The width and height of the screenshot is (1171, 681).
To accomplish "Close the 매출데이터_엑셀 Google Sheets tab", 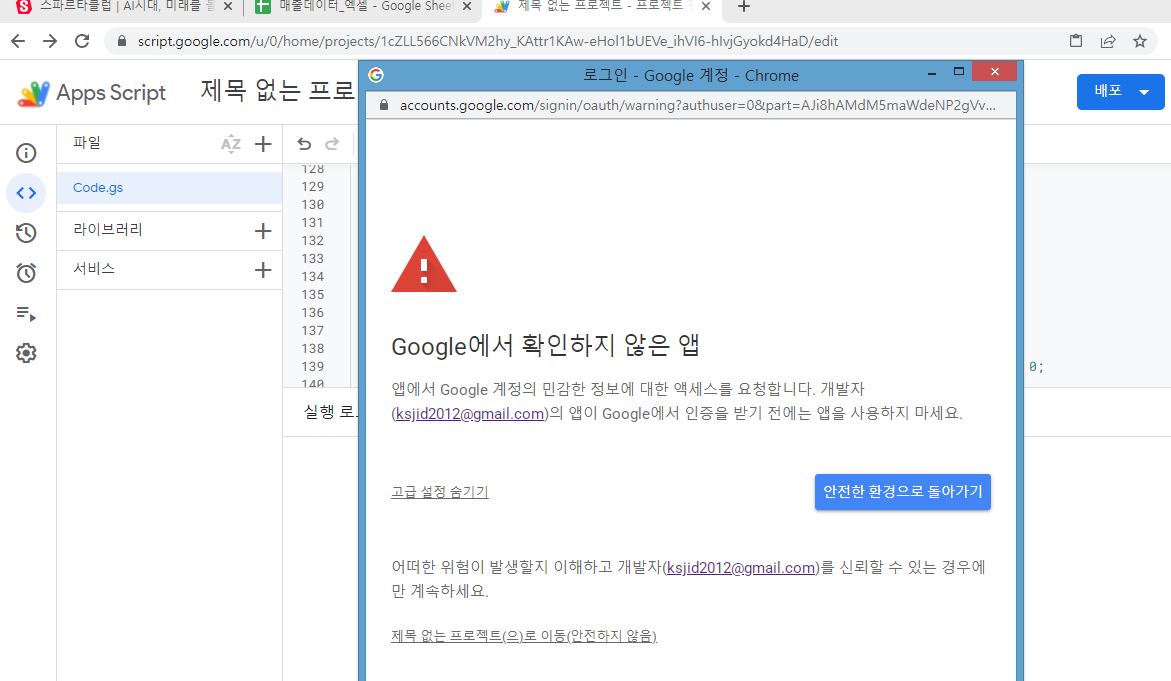I will pyautogui.click(x=467, y=6).
